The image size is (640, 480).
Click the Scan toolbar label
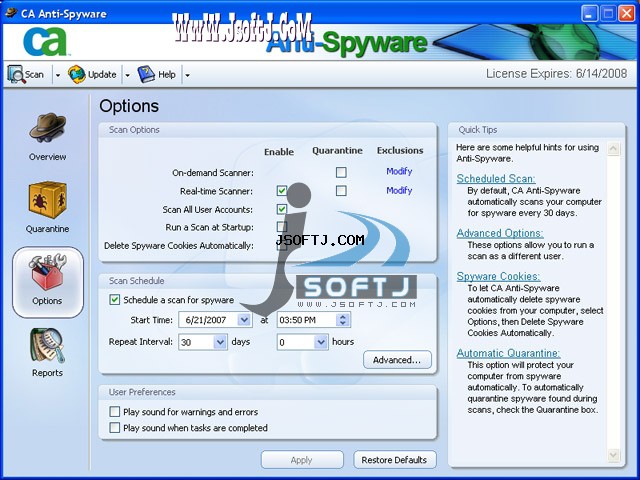point(34,75)
